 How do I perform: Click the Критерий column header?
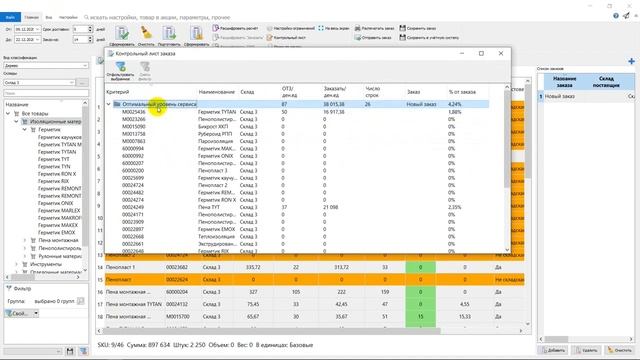(x=118, y=92)
